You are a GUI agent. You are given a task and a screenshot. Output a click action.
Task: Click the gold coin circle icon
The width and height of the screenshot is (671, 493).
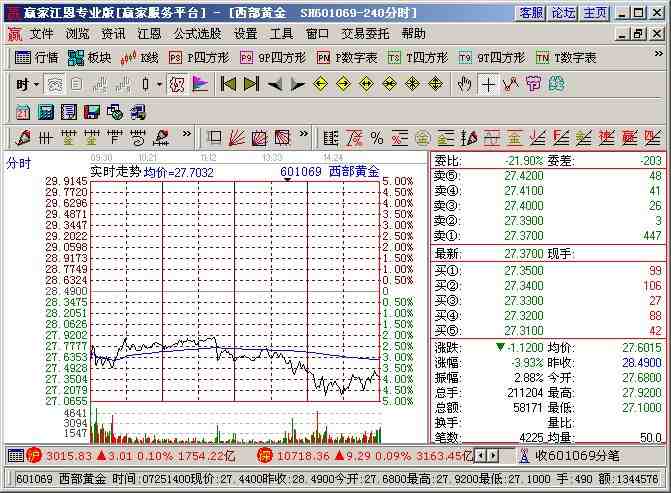pos(422,138)
